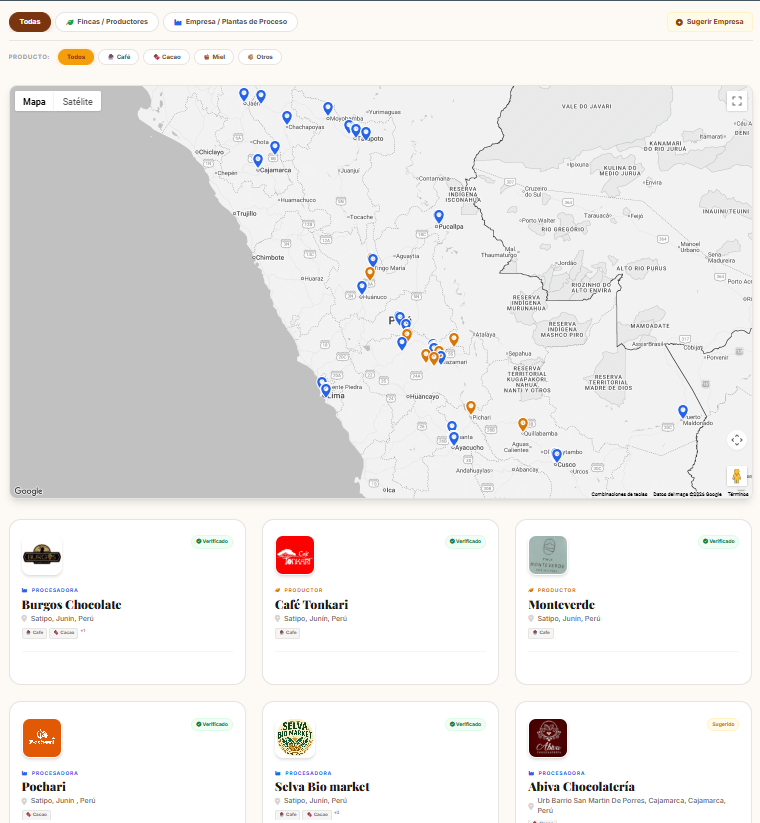The width and height of the screenshot is (760, 823).
Task: Click Combinaciones de teclas on map
Action: click(619, 494)
